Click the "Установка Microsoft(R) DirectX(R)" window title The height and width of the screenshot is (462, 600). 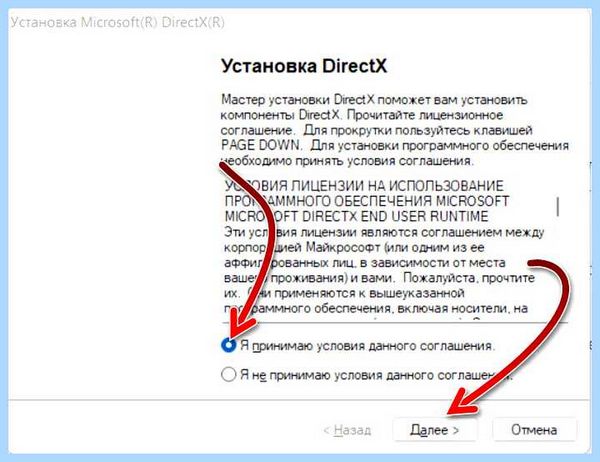click(117, 23)
